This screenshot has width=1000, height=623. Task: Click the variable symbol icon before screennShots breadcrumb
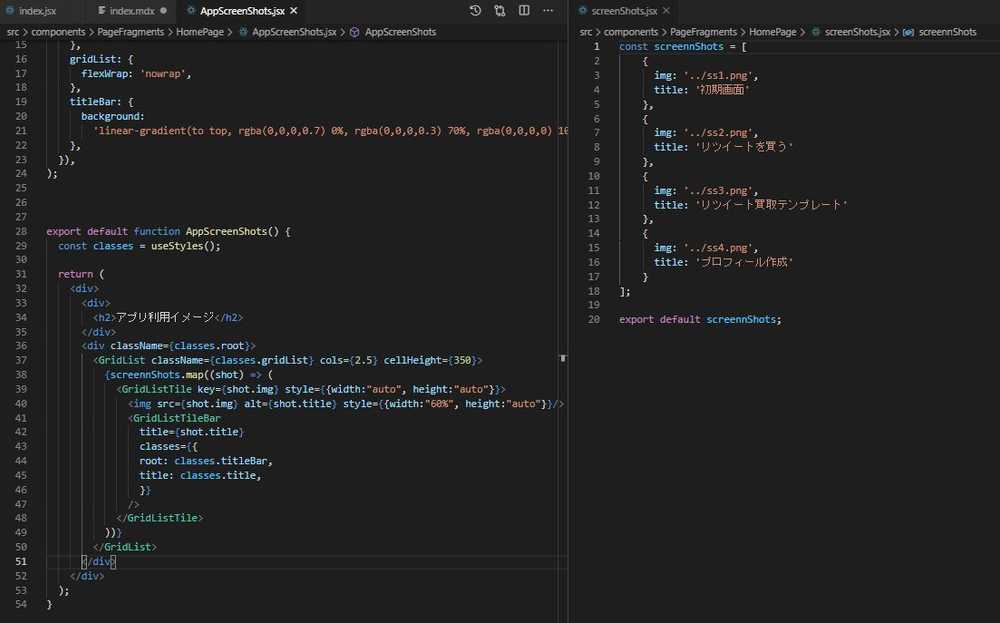click(x=908, y=32)
